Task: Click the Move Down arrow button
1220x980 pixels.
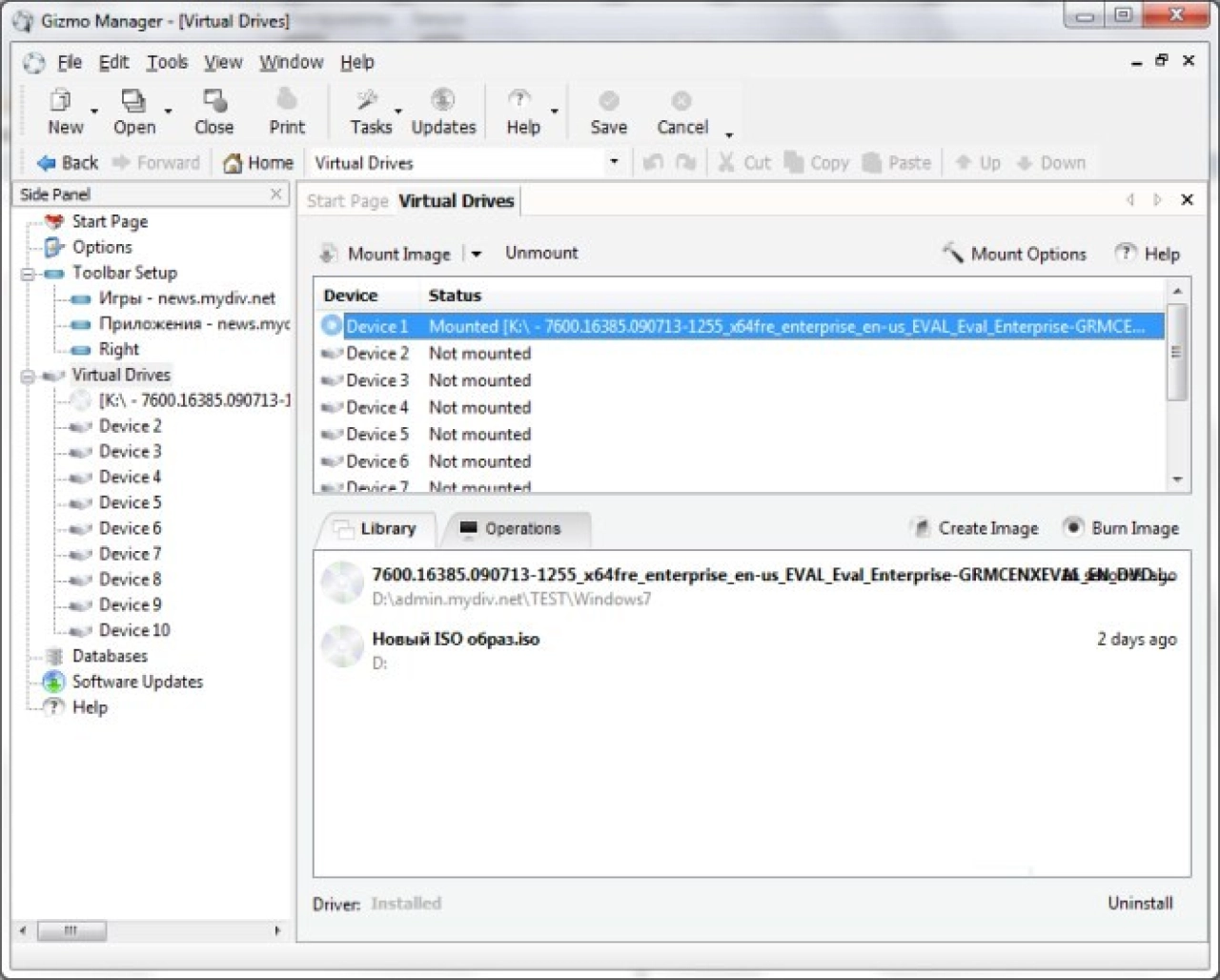Action: pos(1050,163)
